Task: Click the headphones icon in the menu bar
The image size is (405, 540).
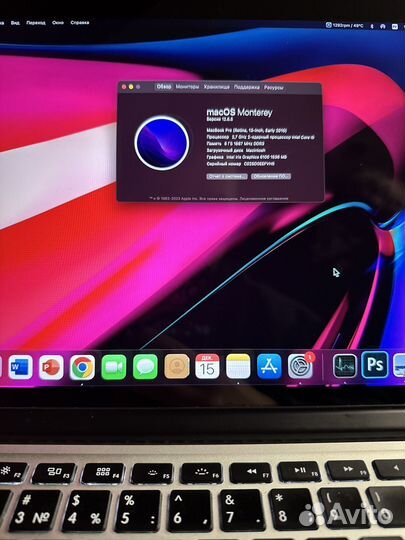Action: (x=382, y=26)
